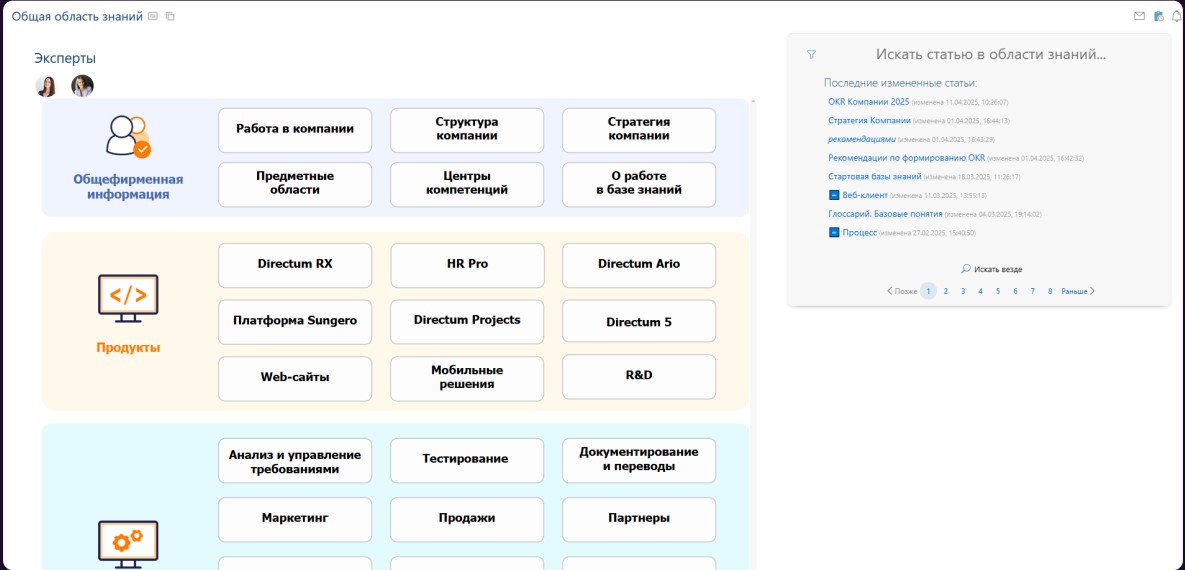The width and height of the screenshot is (1185, 570).
Task: Click the Общефирменная информация people icon
Action: tap(128, 137)
